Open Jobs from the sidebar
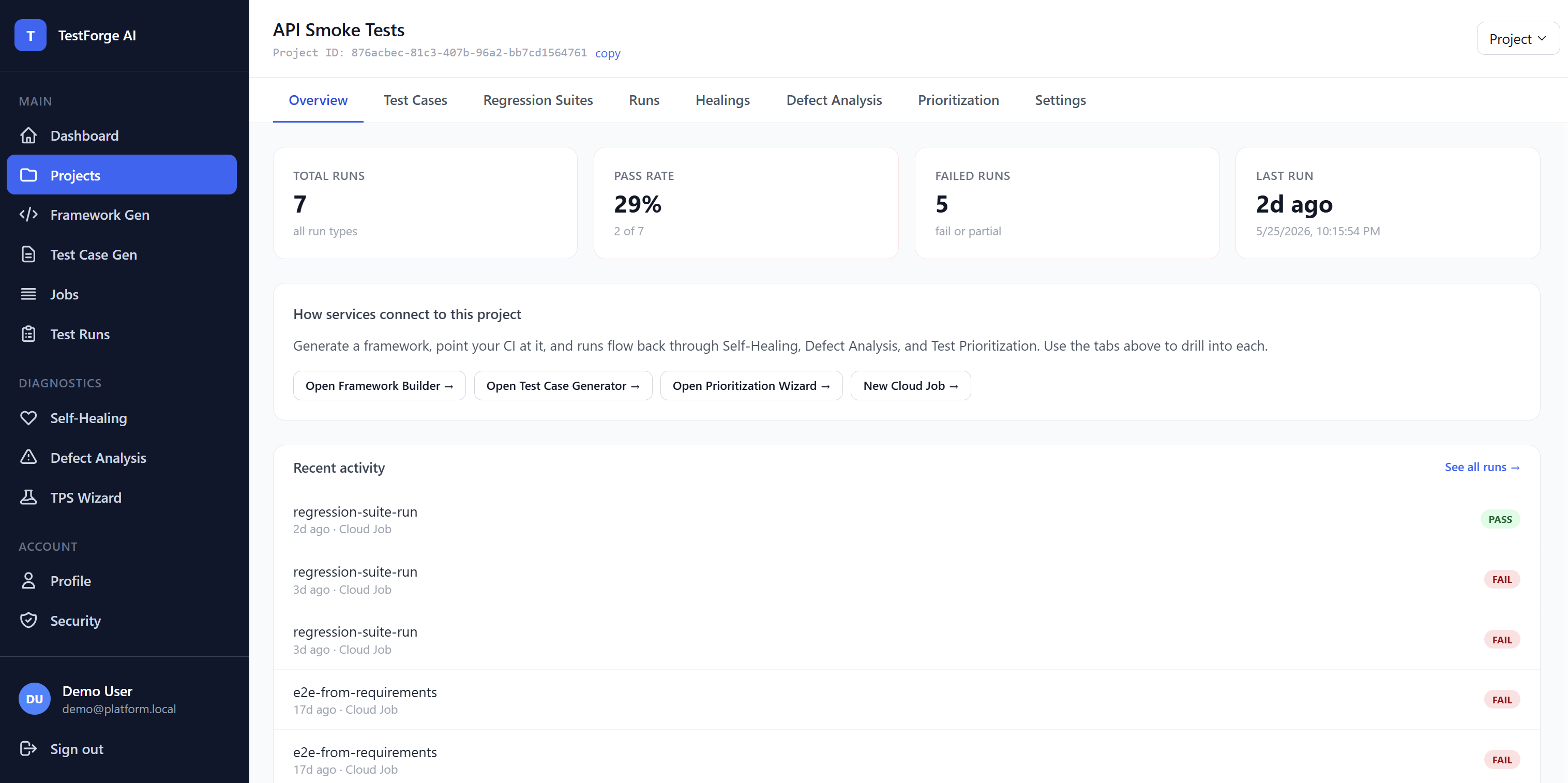This screenshot has height=783, width=1568. pyautogui.click(x=122, y=294)
